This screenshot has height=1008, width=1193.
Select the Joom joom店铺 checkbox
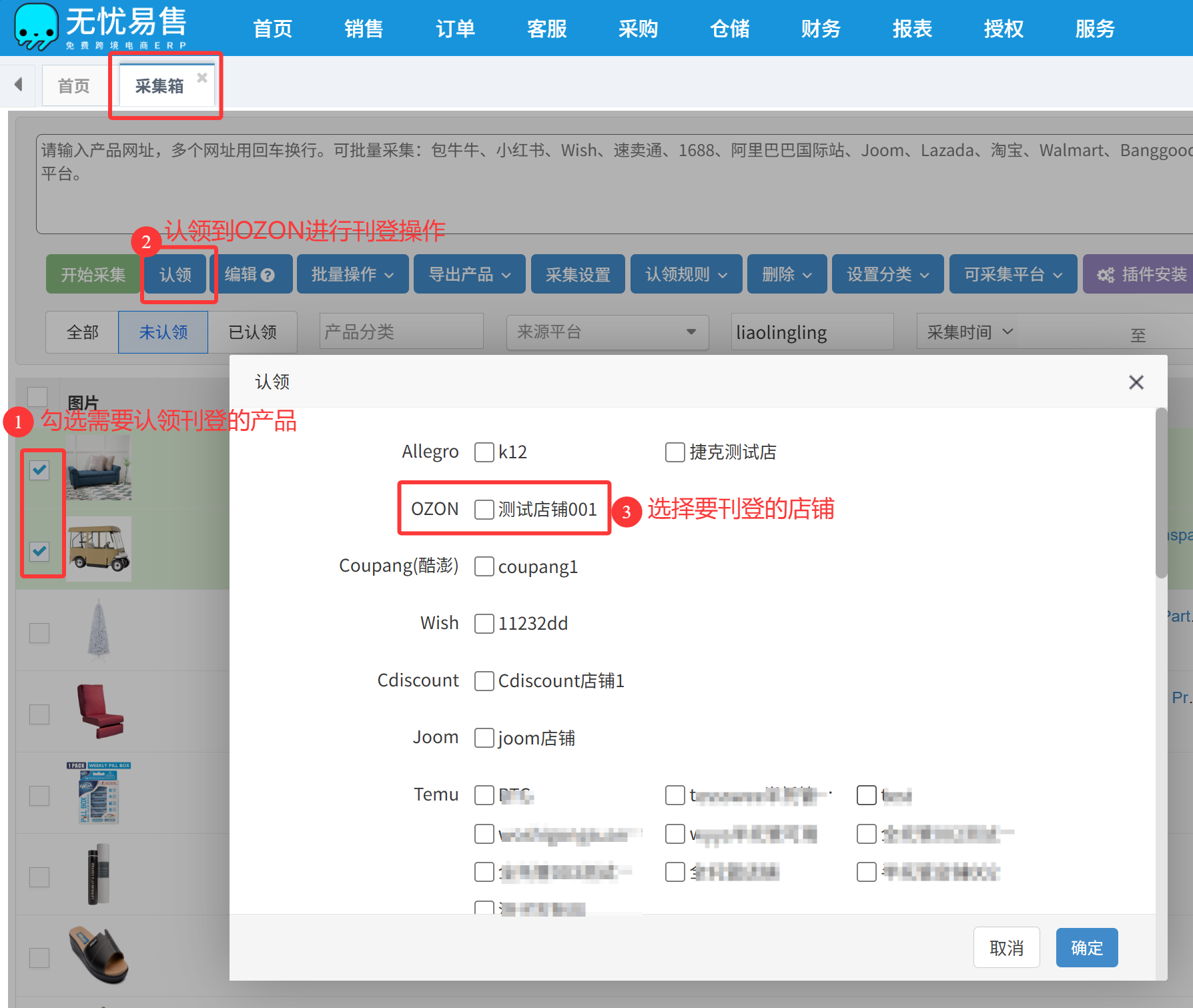tap(484, 738)
